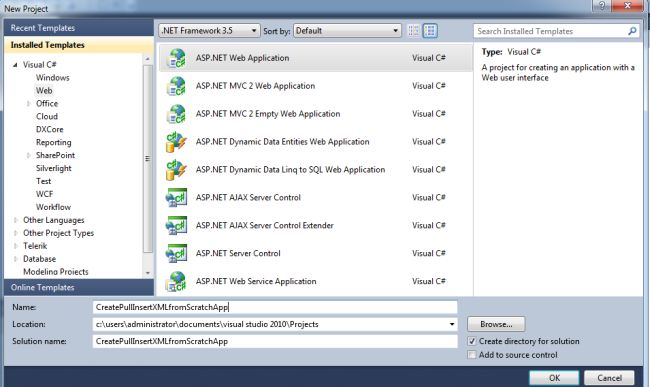The width and height of the screenshot is (650, 387).
Task: Click the OK button
Action: [x=554, y=378]
